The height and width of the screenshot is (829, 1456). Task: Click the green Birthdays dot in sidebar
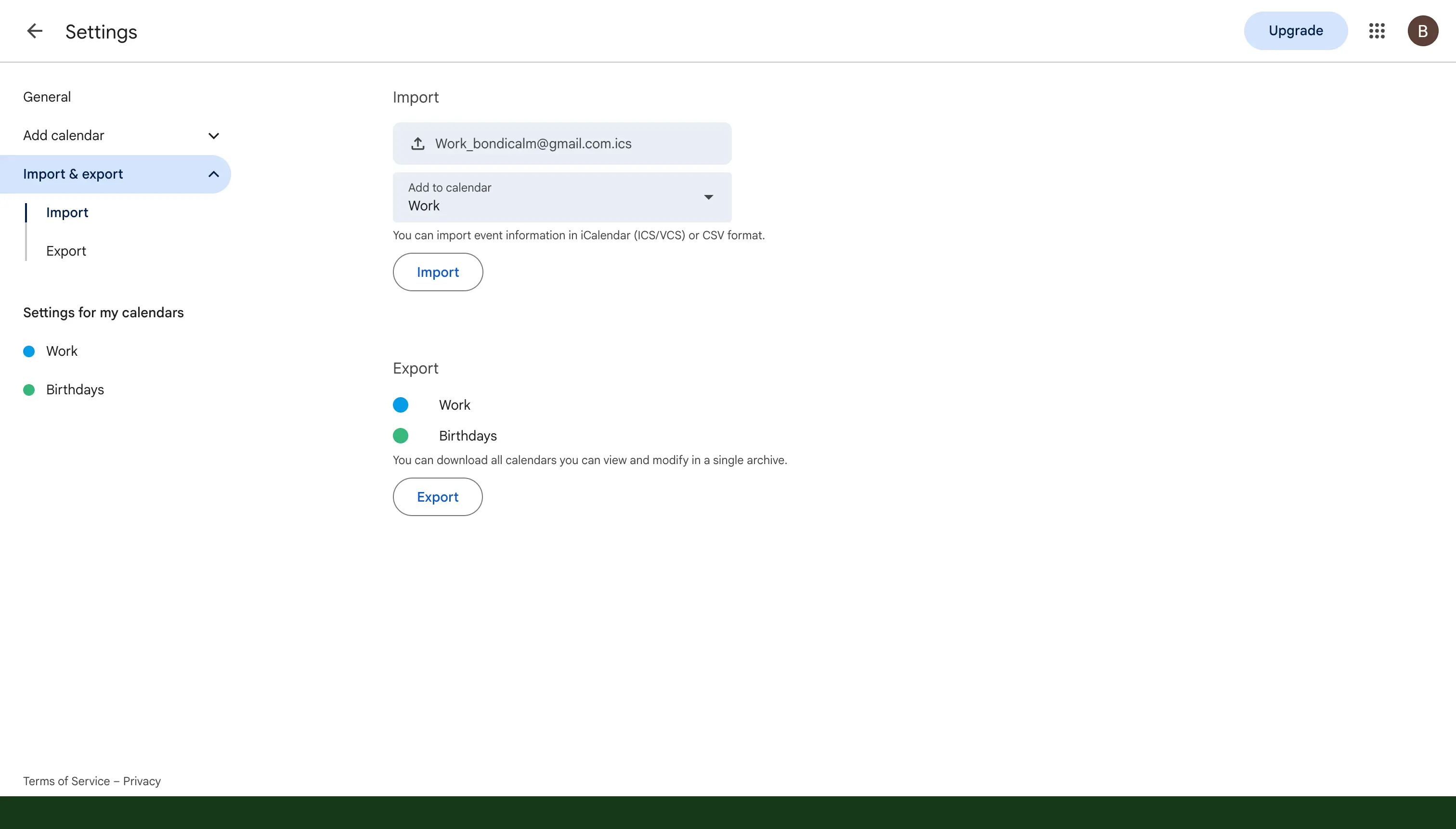[29, 390]
